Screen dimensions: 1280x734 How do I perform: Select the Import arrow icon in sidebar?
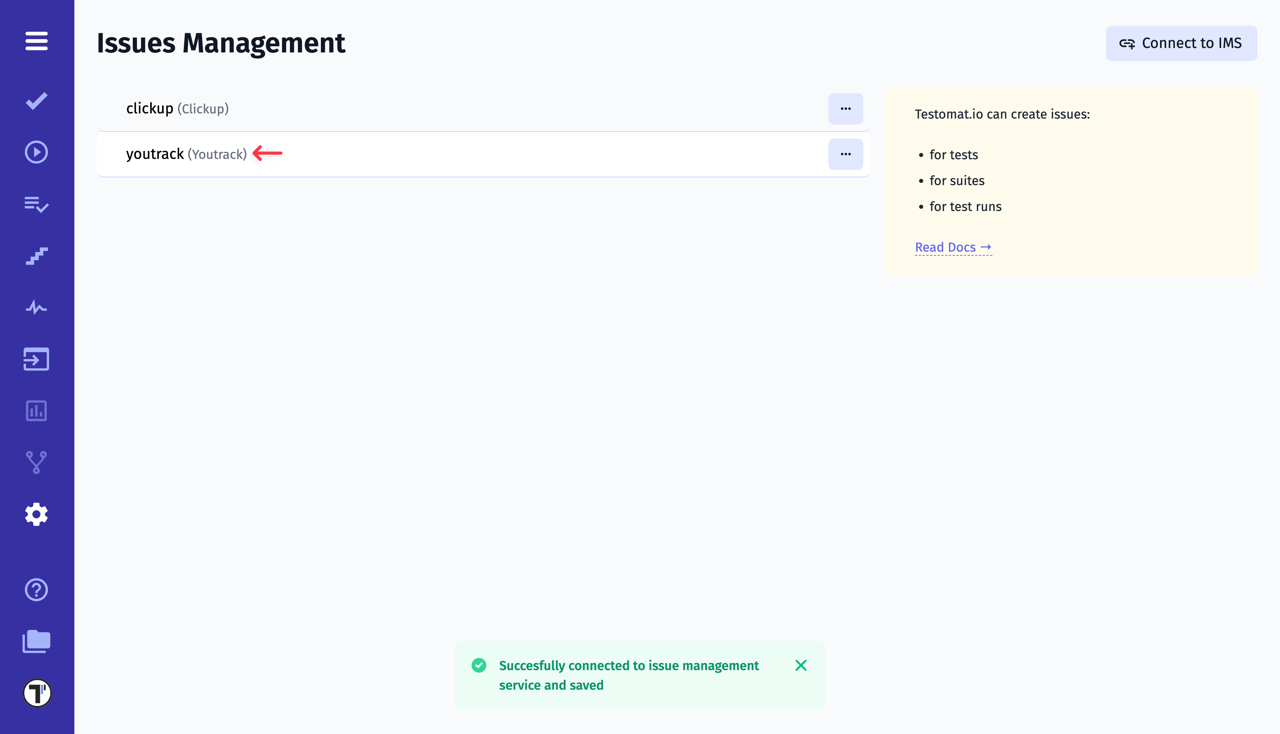tap(36, 358)
